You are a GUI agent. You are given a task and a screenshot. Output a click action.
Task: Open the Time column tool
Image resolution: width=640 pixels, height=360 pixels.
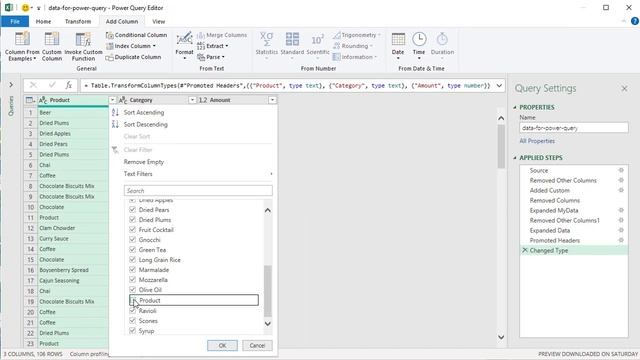pos(419,46)
